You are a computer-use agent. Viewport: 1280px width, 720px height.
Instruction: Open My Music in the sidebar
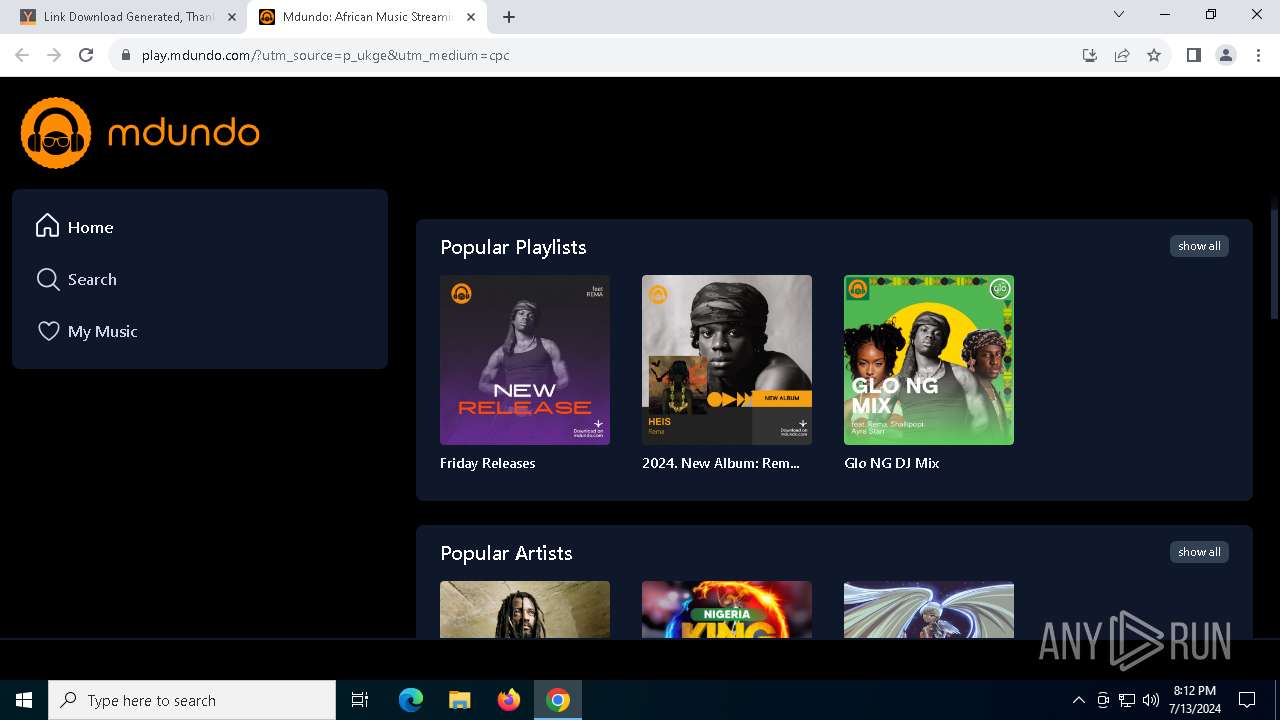200,331
